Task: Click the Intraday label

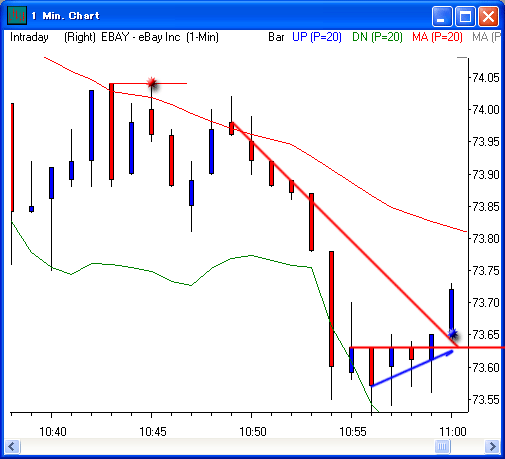Action: (29, 37)
